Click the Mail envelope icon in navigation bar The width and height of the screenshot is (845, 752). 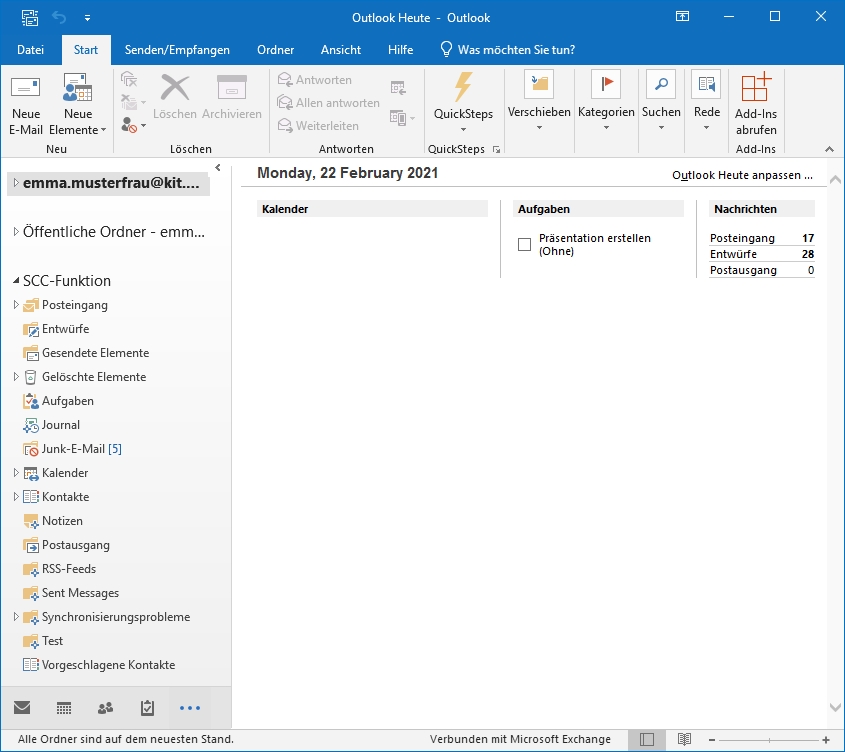(x=22, y=708)
